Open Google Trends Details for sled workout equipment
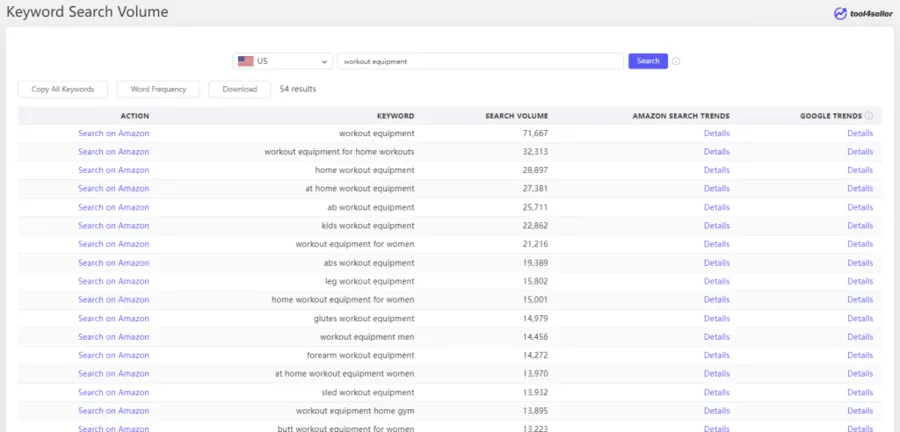900x432 pixels. click(860, 392)
